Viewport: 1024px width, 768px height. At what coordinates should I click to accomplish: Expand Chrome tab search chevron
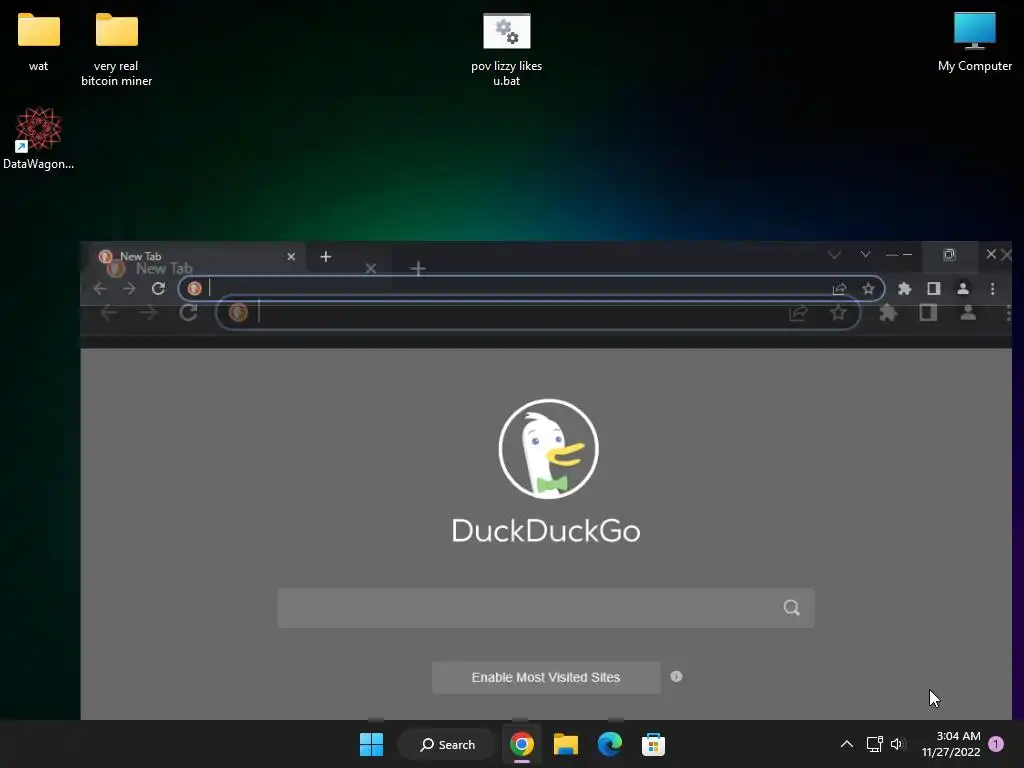coord(865,254)
